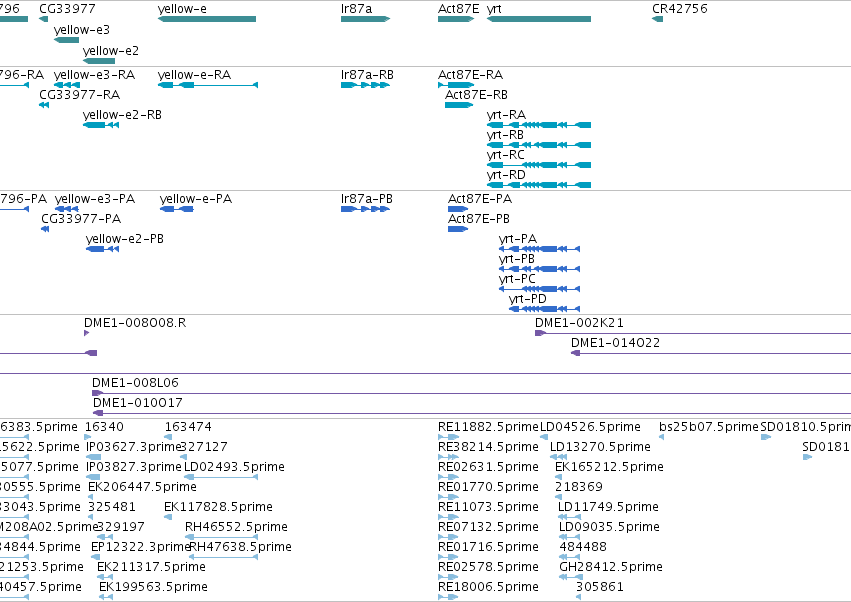Click the yrt-PB protein label
This screenshot has height=602, width=851.
pyautogui.click(x=517, y=259)
